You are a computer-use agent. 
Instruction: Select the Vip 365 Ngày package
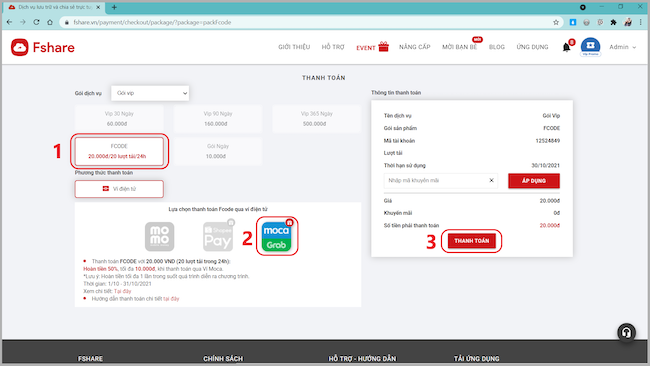point(317,119)
